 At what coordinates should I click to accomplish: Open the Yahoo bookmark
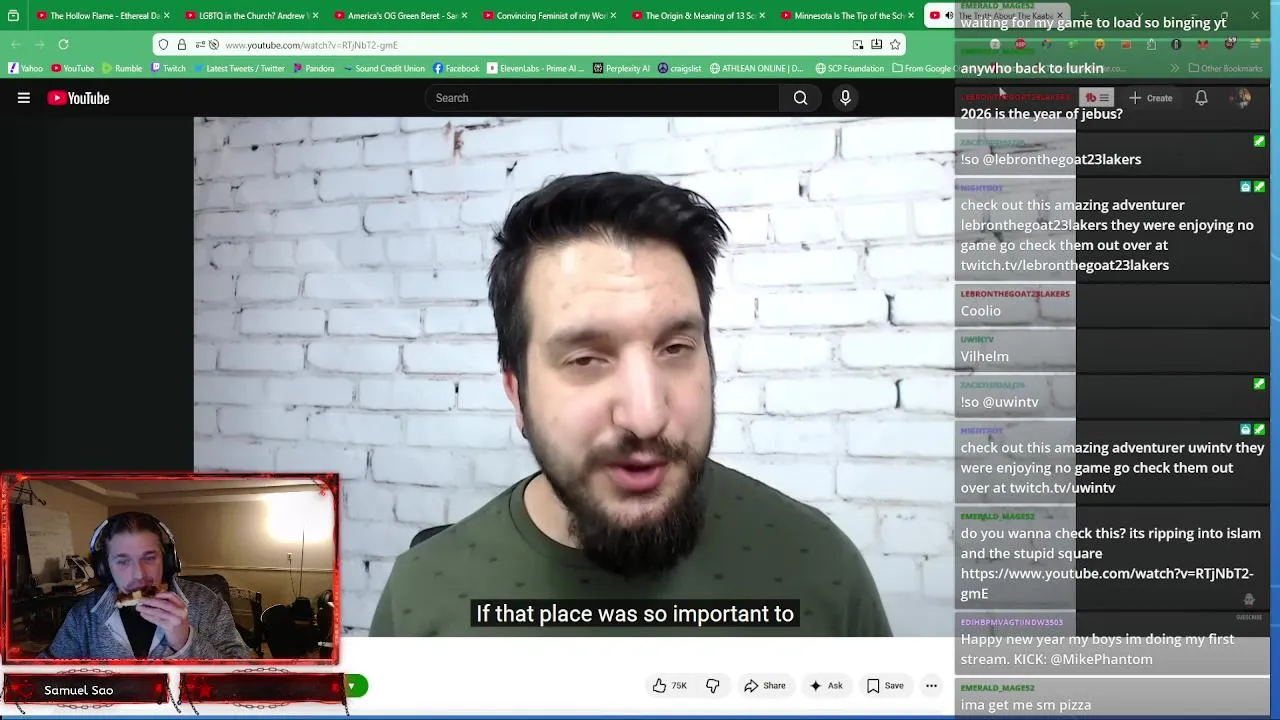point(26,69)
